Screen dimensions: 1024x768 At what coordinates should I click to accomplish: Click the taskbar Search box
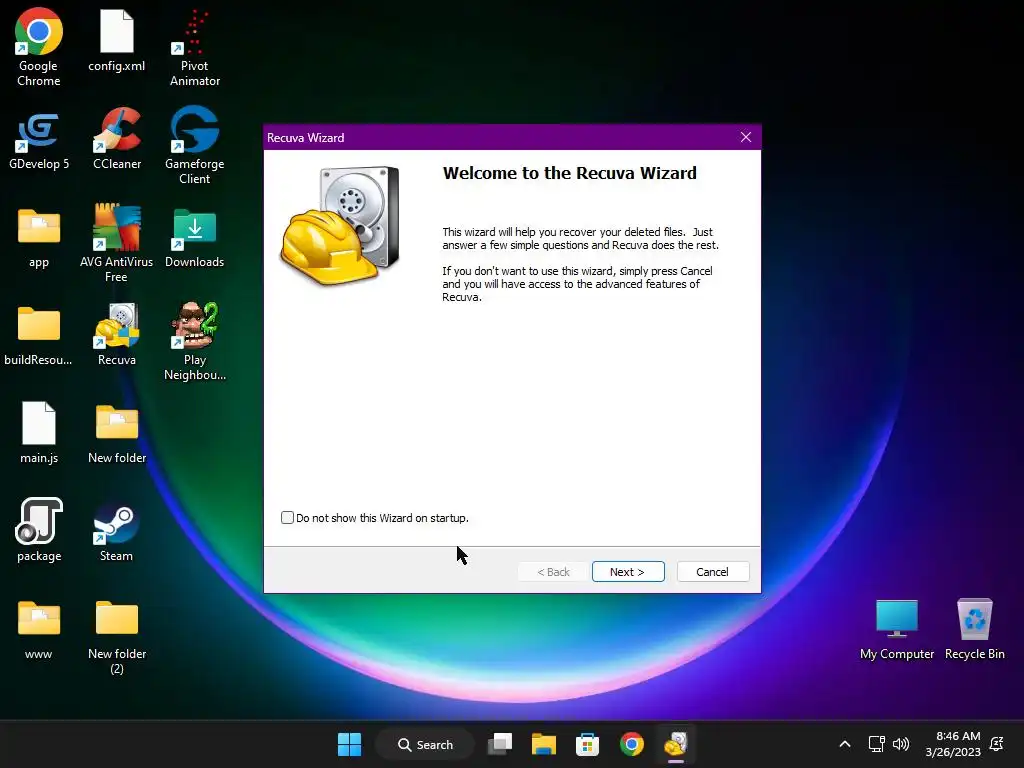tap(425, 744)
